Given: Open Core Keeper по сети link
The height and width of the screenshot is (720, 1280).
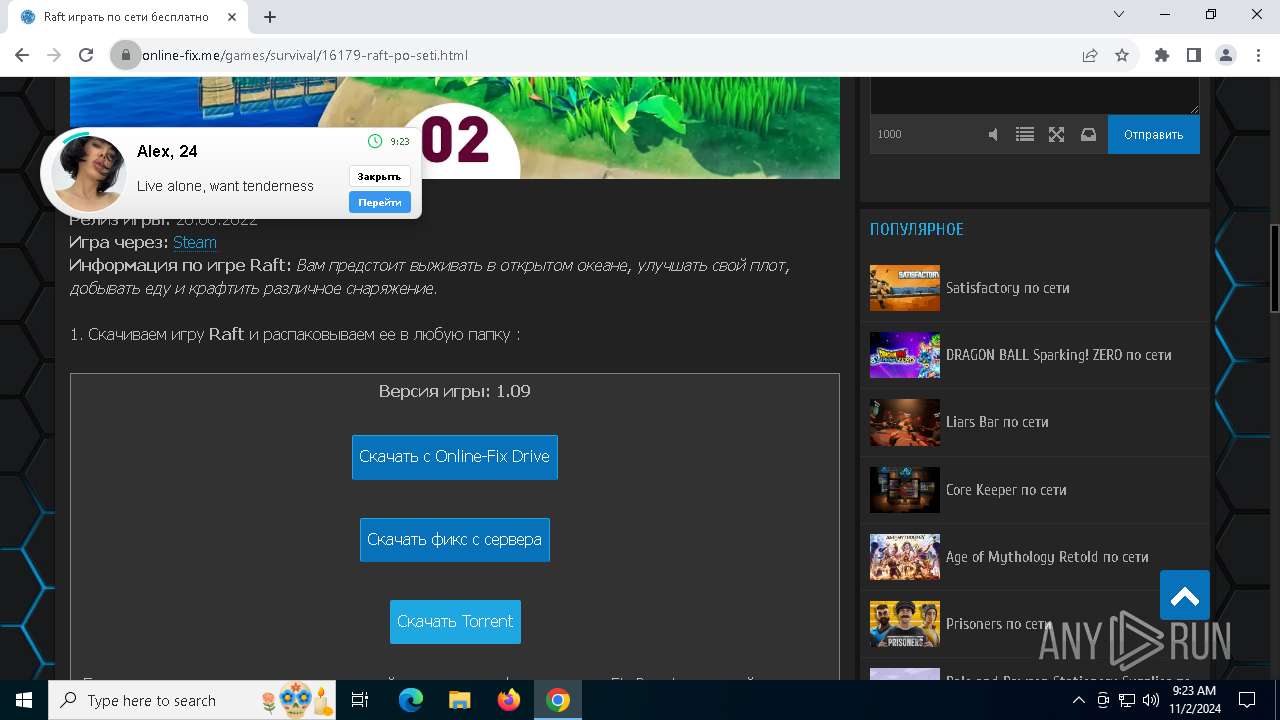Looking at the screenshot, I should coord(1006,490).
